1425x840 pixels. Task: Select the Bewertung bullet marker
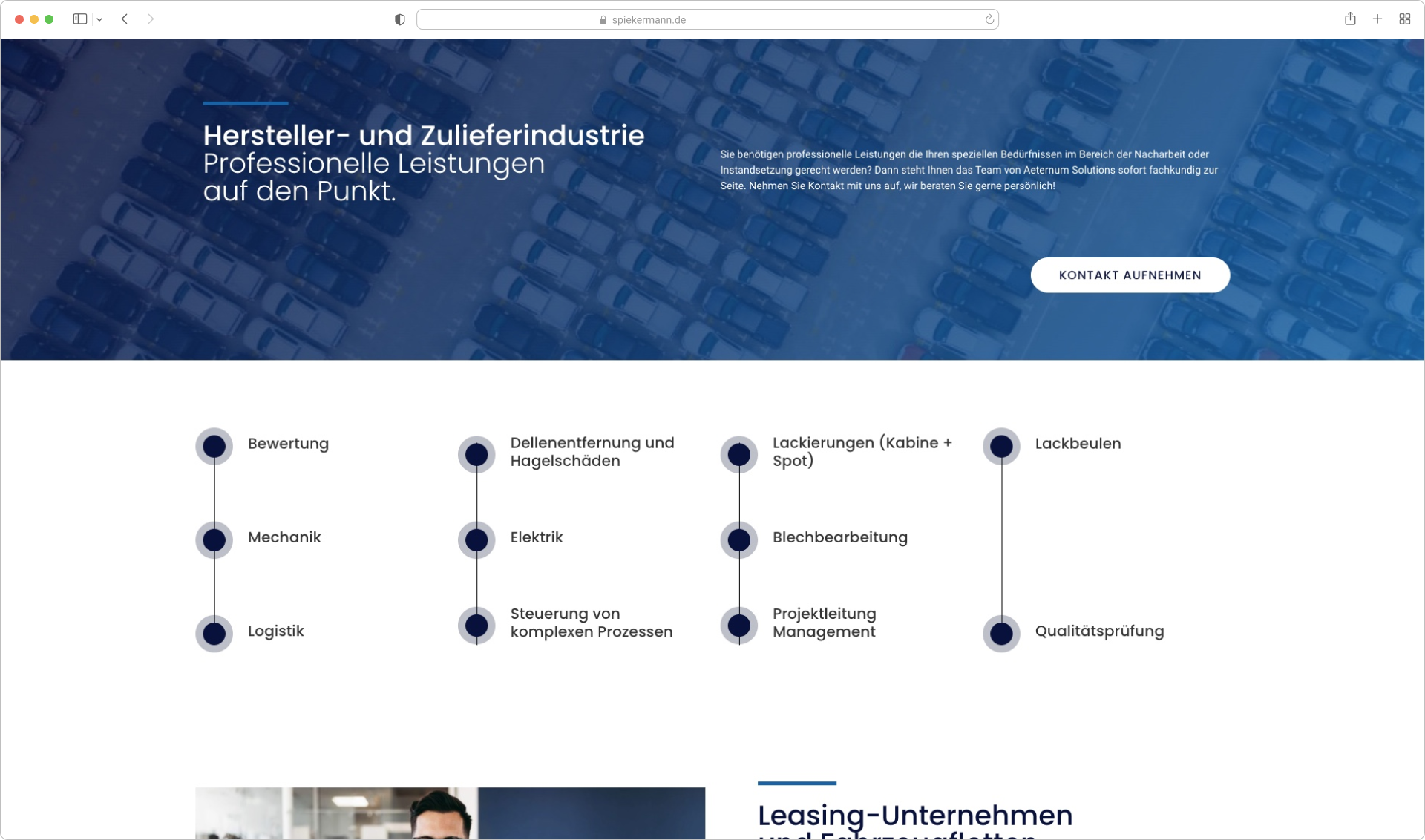click(214, 445)
